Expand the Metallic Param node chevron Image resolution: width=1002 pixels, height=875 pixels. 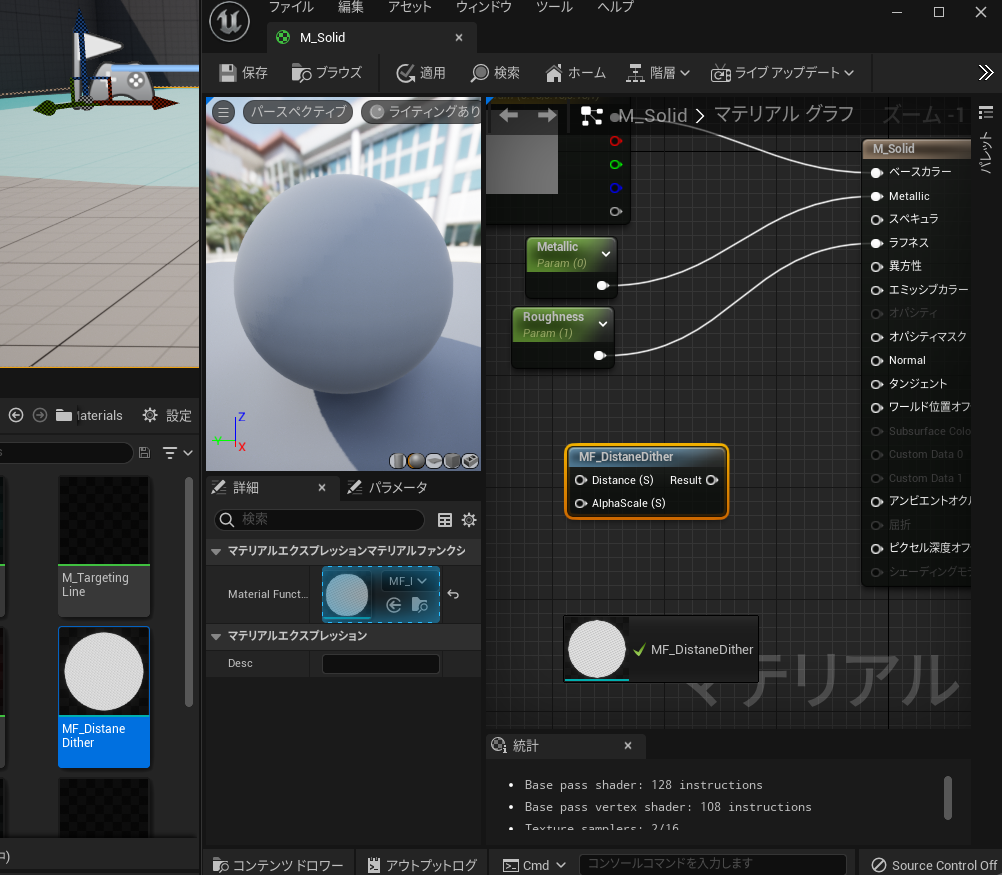pos(606,254)
